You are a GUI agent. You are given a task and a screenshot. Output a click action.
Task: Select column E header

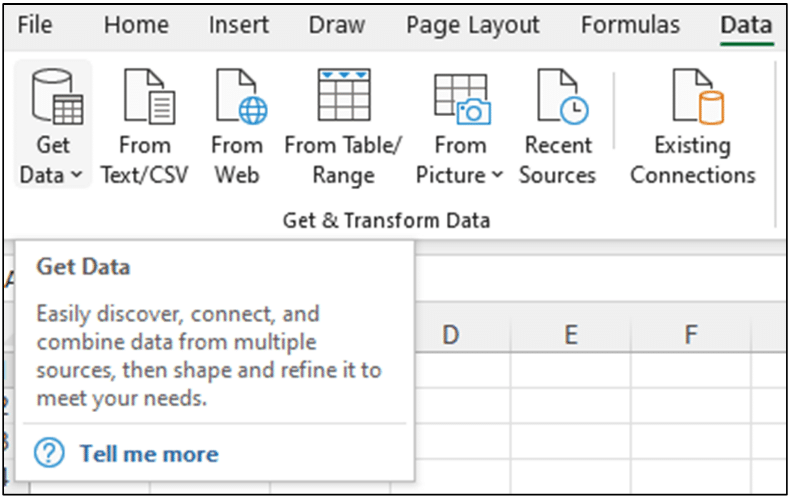coord(570,335)
